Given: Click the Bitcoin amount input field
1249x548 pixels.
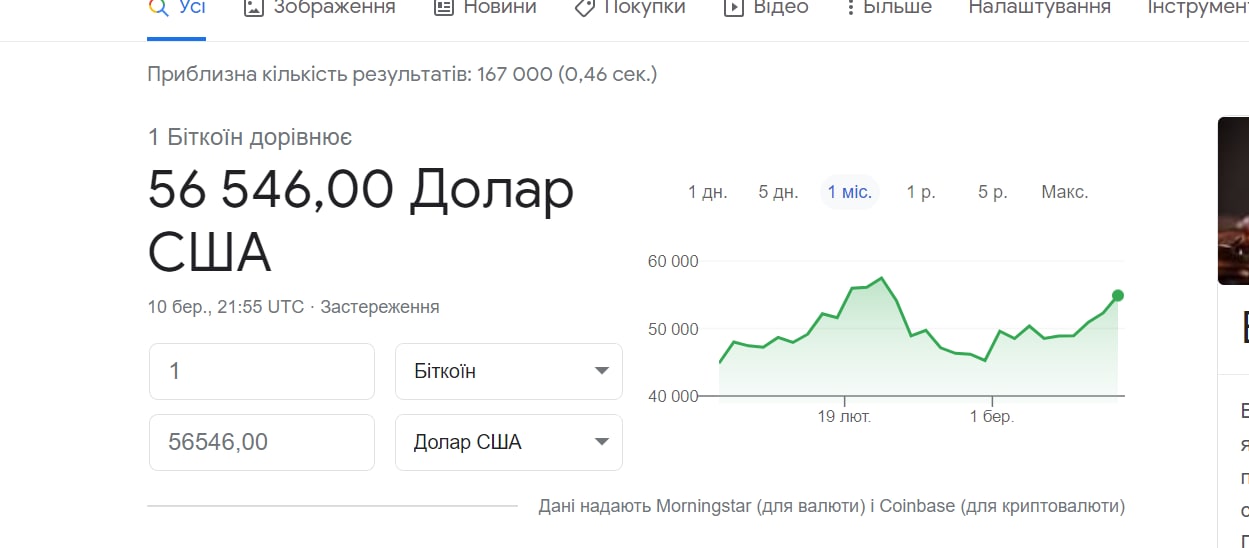Looking at the screenshot, I should click(x=262, y=371).
